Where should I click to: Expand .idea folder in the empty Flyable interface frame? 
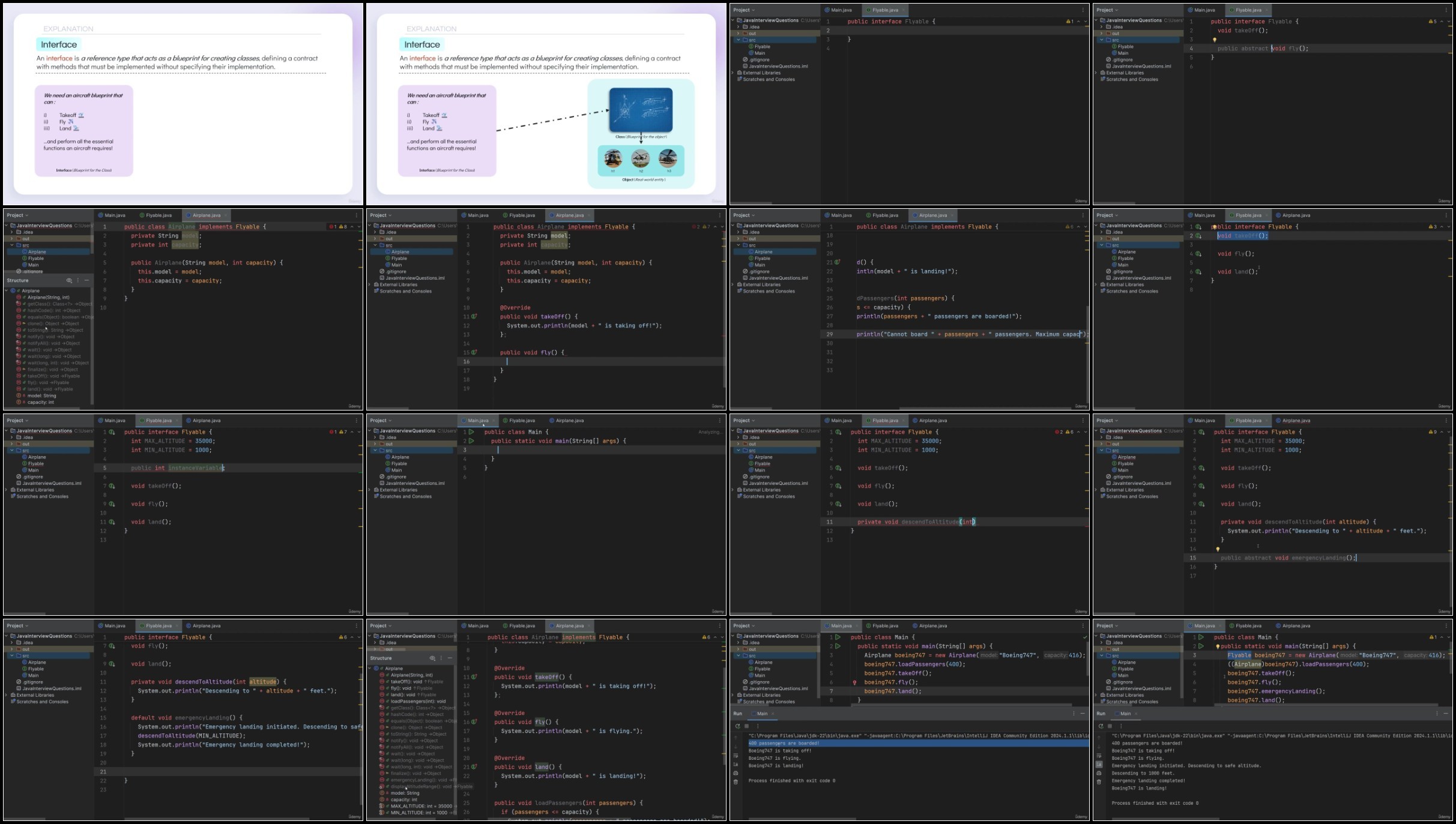(x=739, y=27)
